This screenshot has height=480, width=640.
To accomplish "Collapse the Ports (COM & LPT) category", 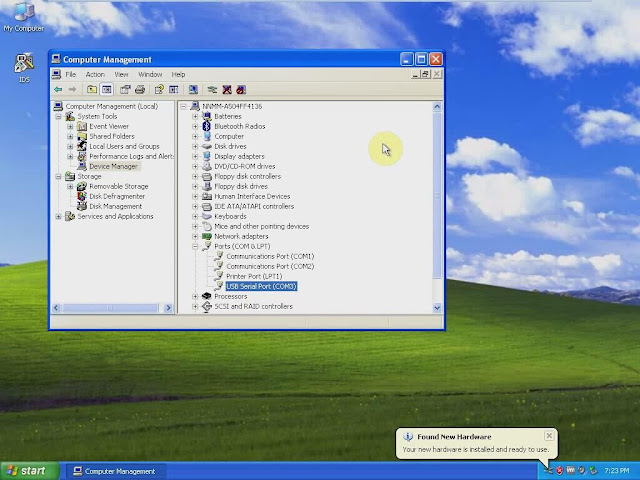I will [x=195, y=247].
